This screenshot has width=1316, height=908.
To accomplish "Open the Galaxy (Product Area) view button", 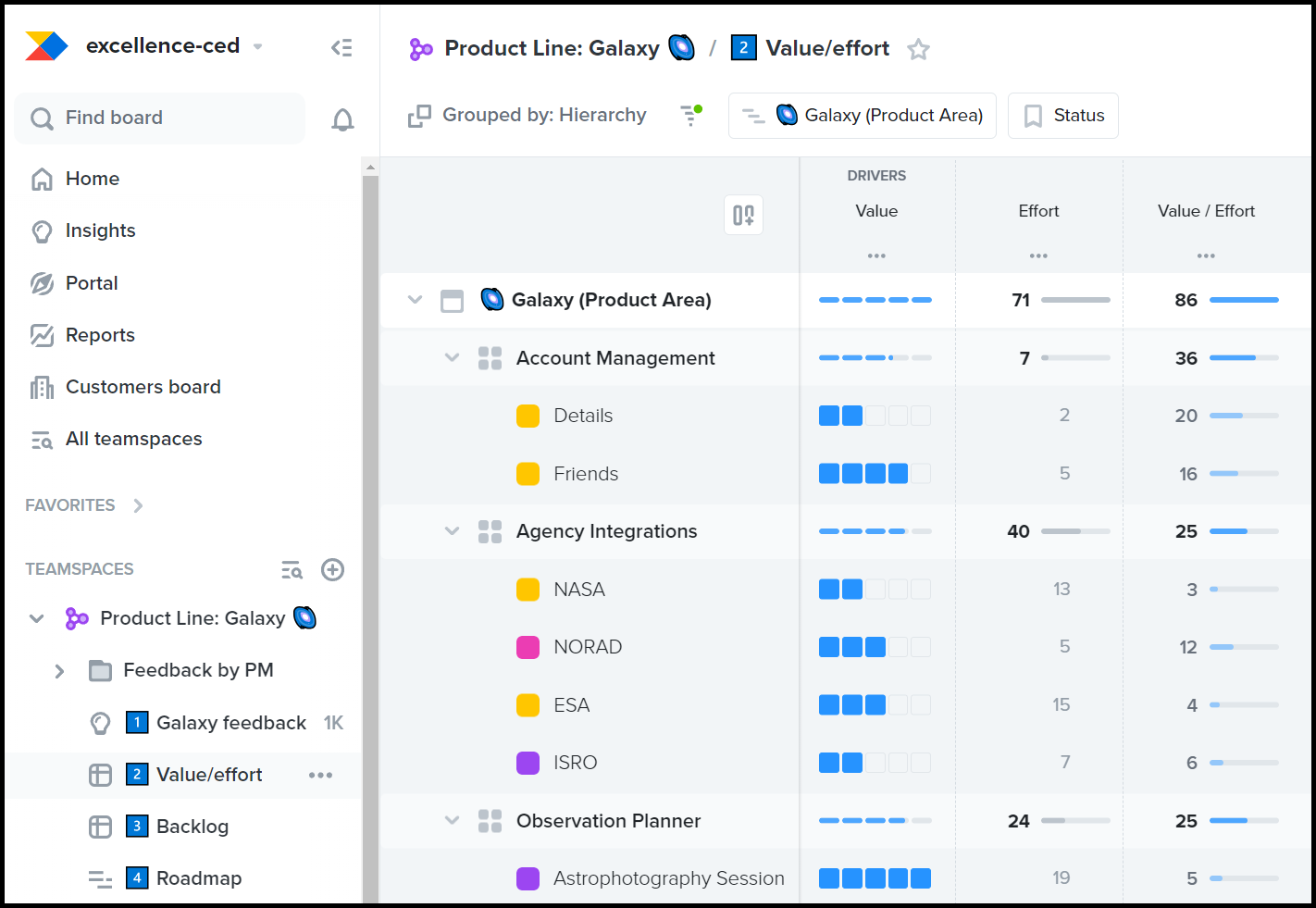I will pyautogui.click(x=861, y=115).
